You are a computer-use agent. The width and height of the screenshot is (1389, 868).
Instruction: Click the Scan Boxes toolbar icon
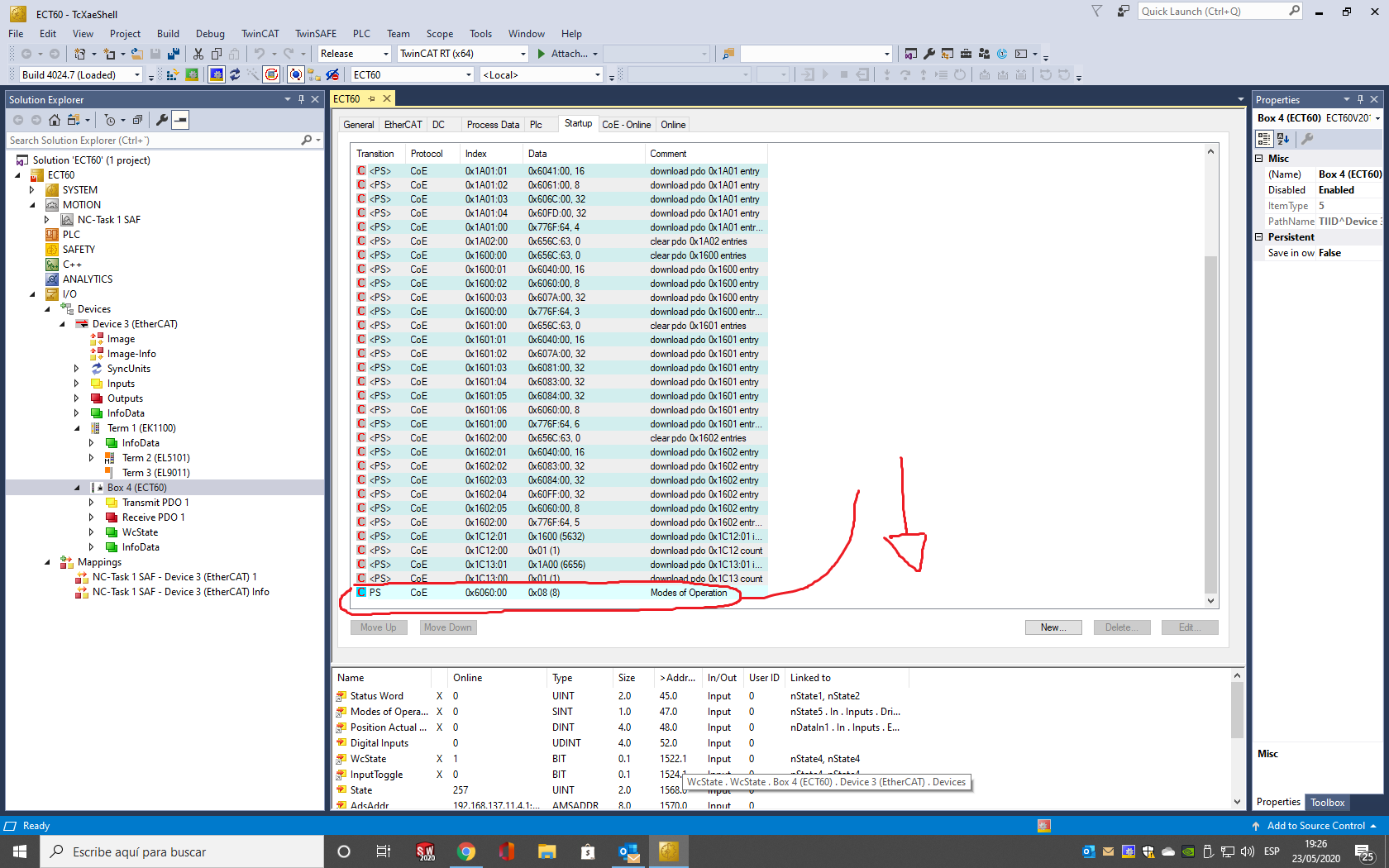click(253, 75)
